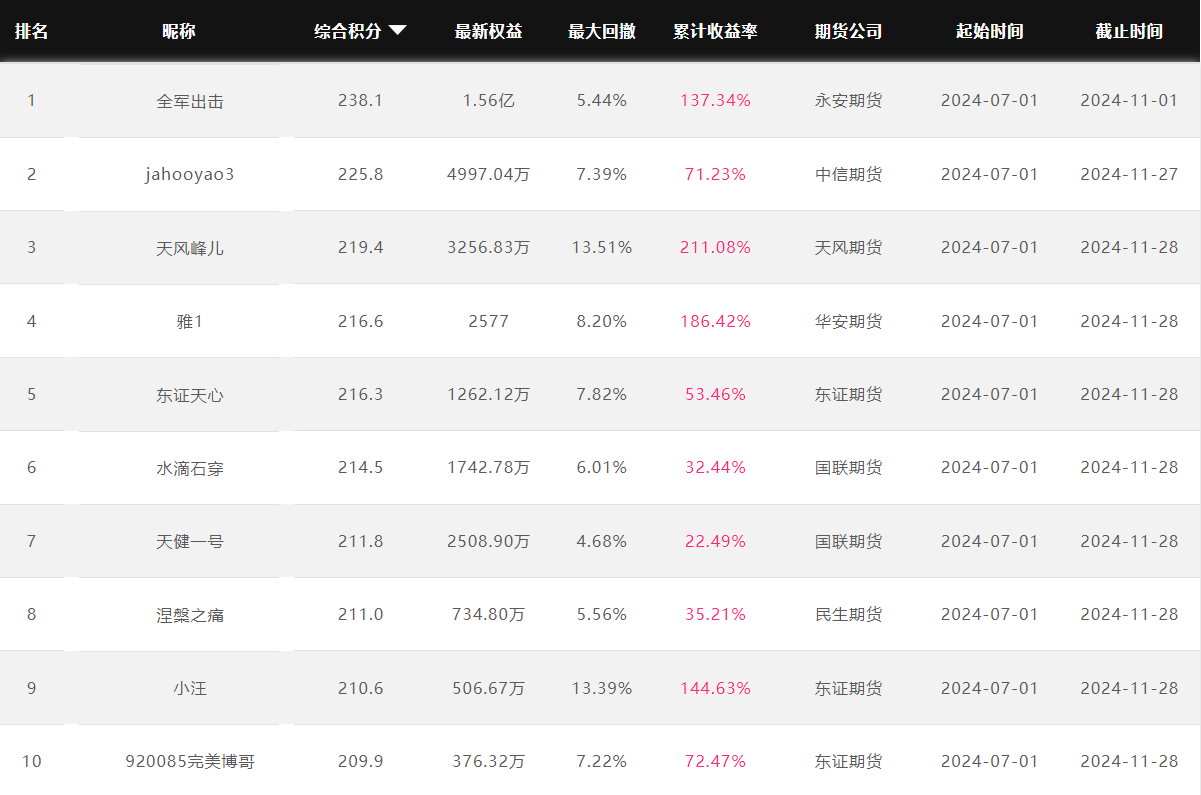This screenshot has width=1201, height=795.
Task: Click the 144.63% return rate
Action: point(715,688)
